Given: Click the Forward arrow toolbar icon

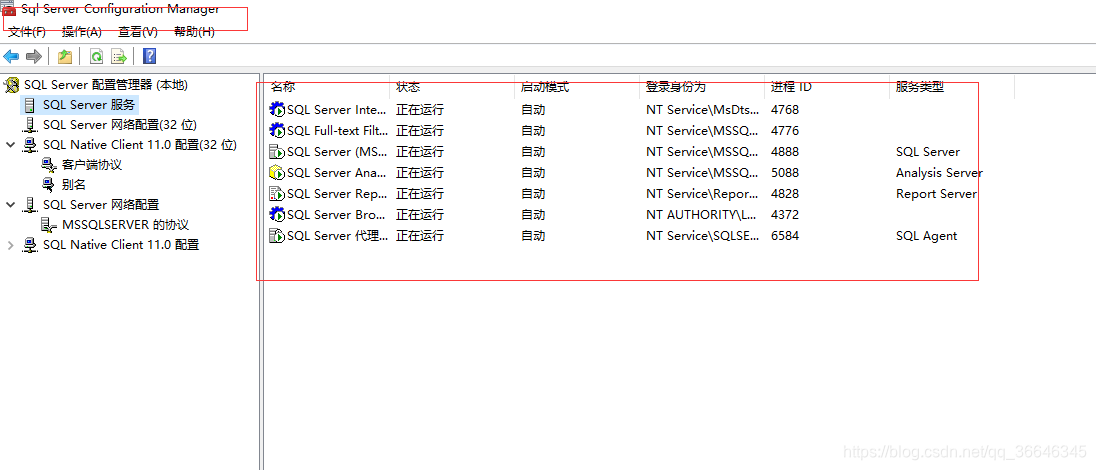Looking at the screenshot, I should click(34, 57).
